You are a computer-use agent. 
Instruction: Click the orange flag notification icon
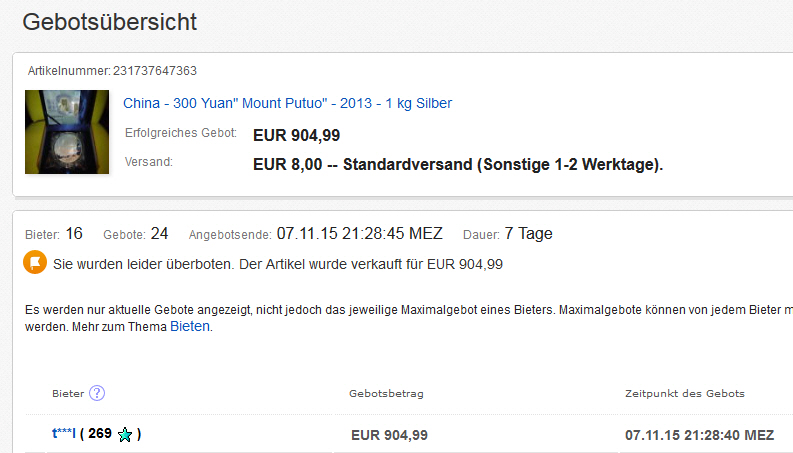pyautogui.click(x=36, y=264)
